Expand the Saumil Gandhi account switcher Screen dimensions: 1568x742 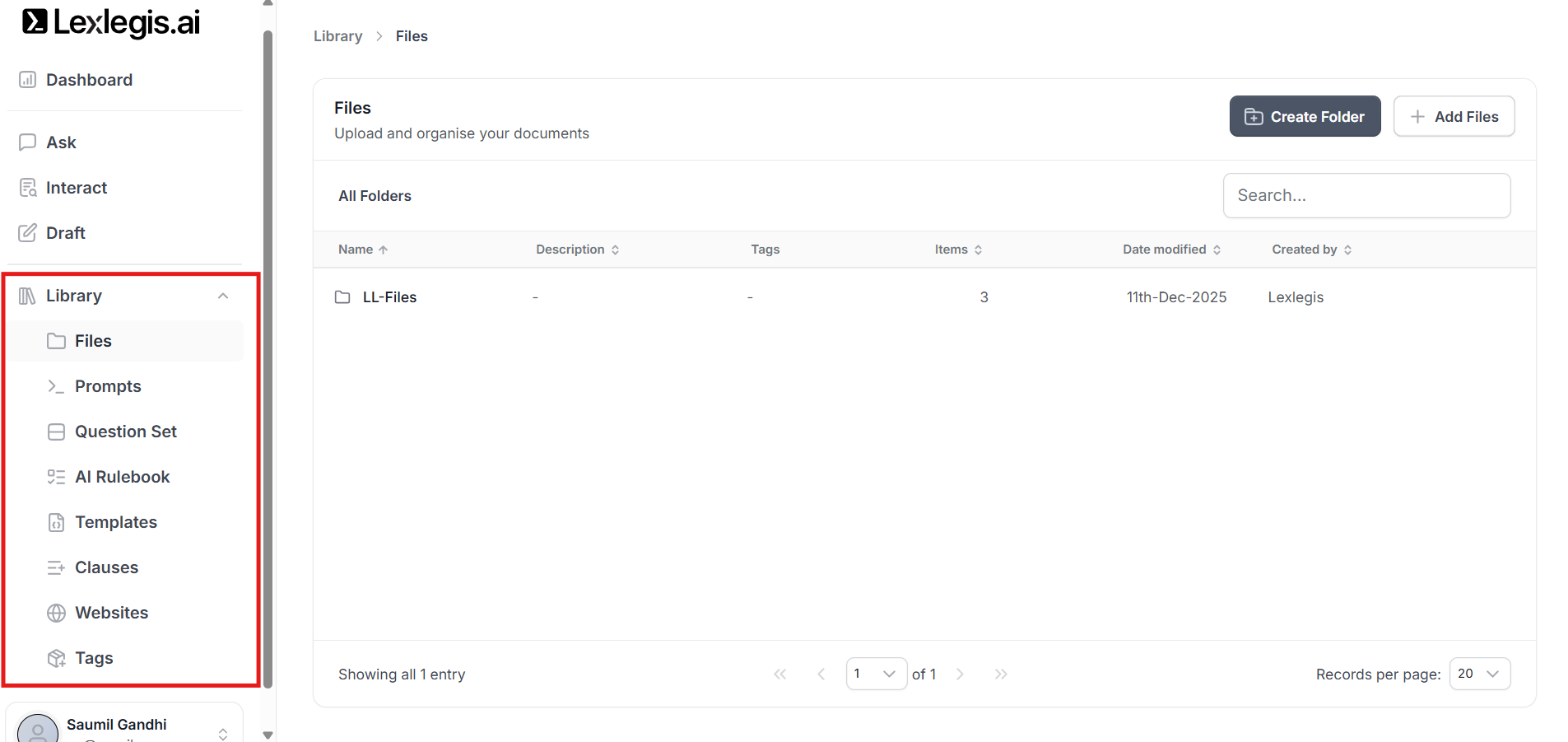[223, 733]
